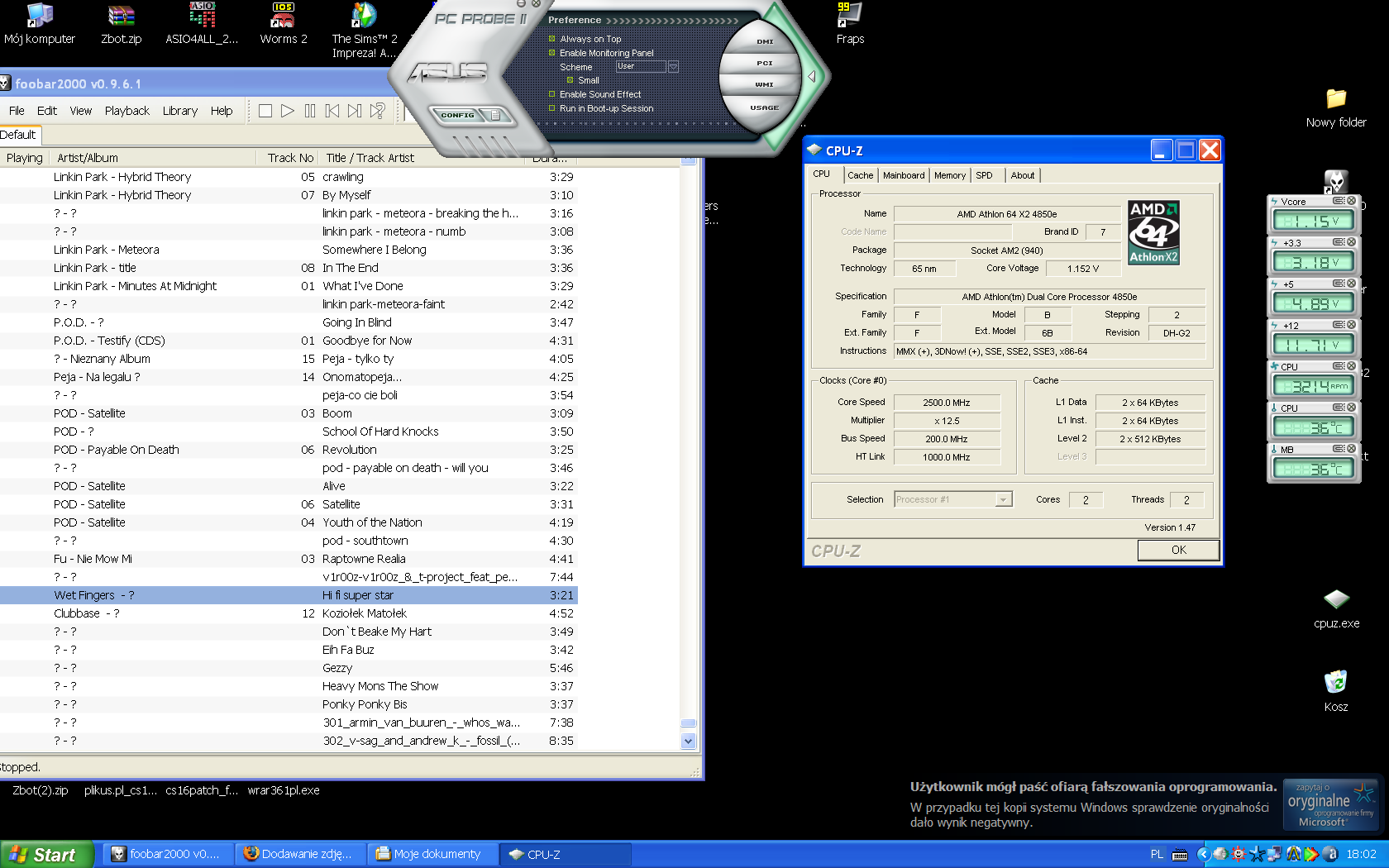The width and height of the screenshot is (1389, 868).
Task: Click the Random playback icon in foobar2000
Action: (378, 111)
